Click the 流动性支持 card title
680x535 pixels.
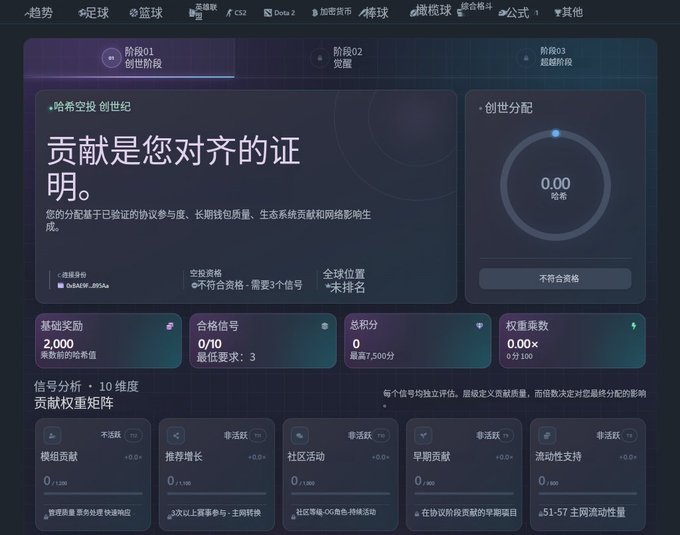click(x=558, y=457)
